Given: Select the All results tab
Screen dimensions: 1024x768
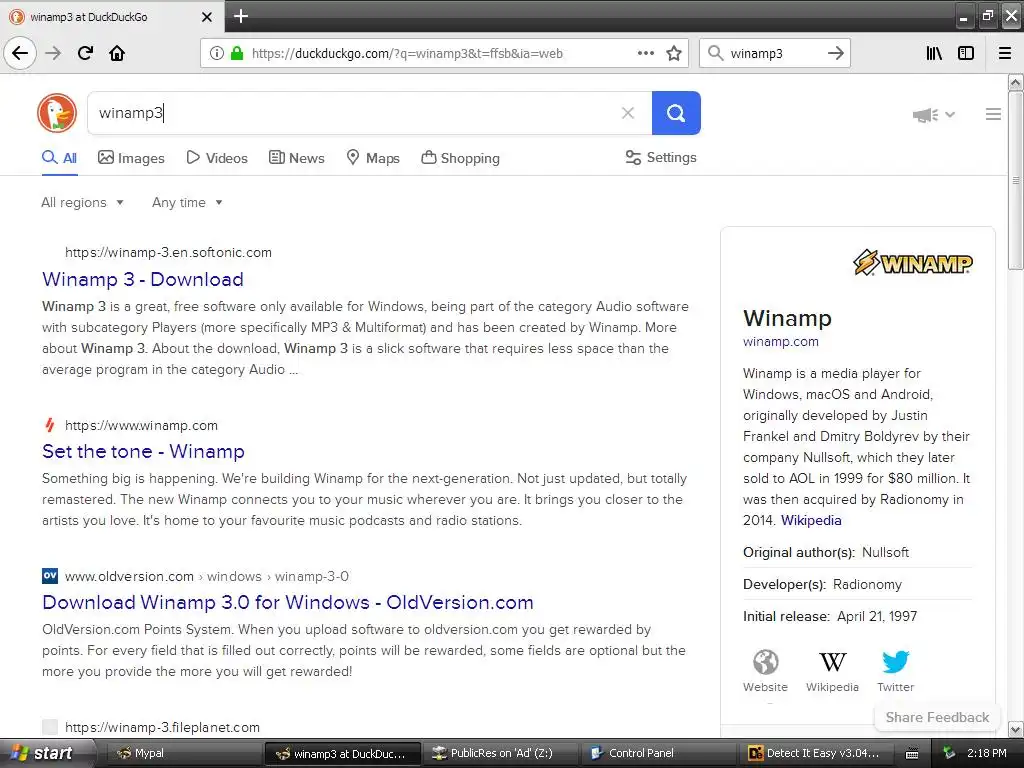Looking at the screenshot, I should tap(59, 158).
